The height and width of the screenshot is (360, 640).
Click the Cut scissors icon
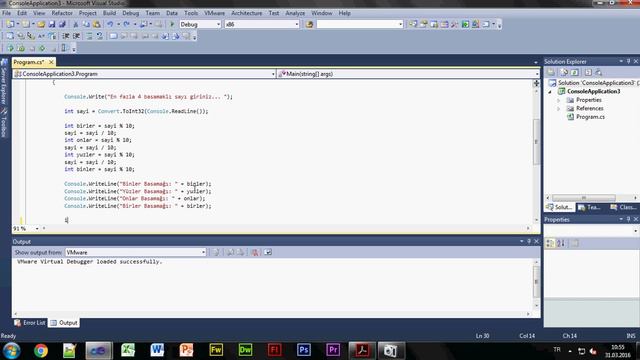tap(76, 24)
